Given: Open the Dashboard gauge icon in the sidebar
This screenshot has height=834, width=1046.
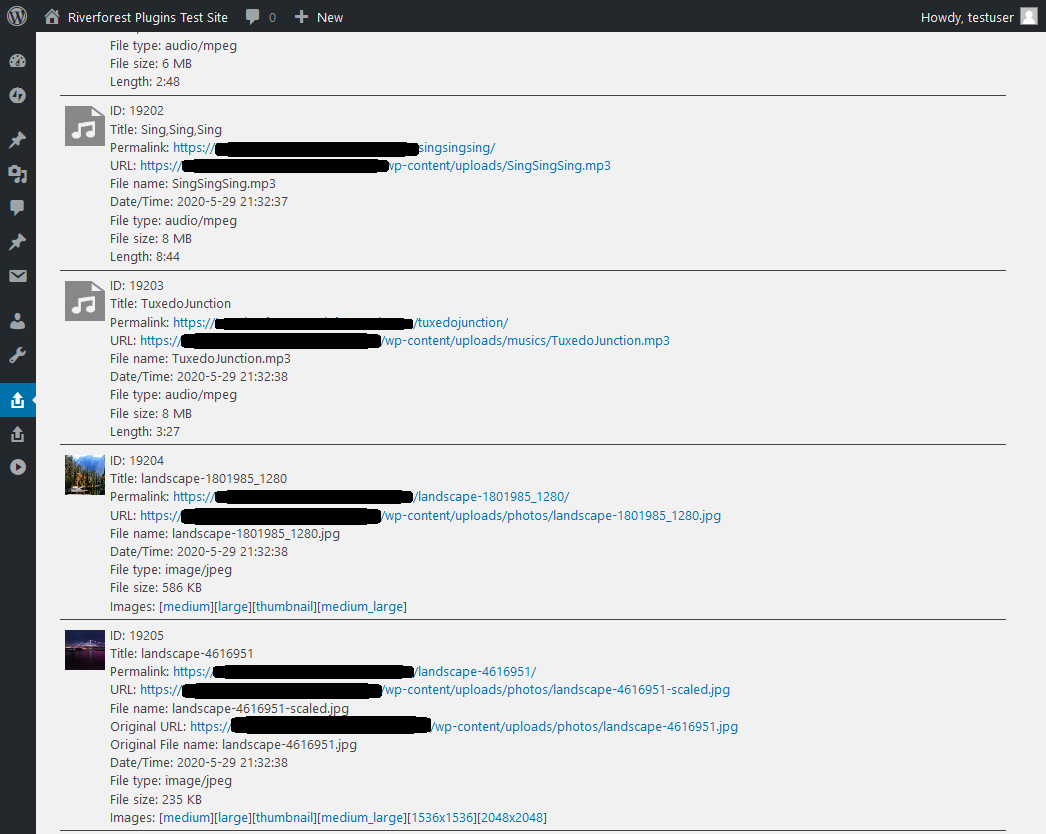Looking at the screenshot, I should pos(17,61).
